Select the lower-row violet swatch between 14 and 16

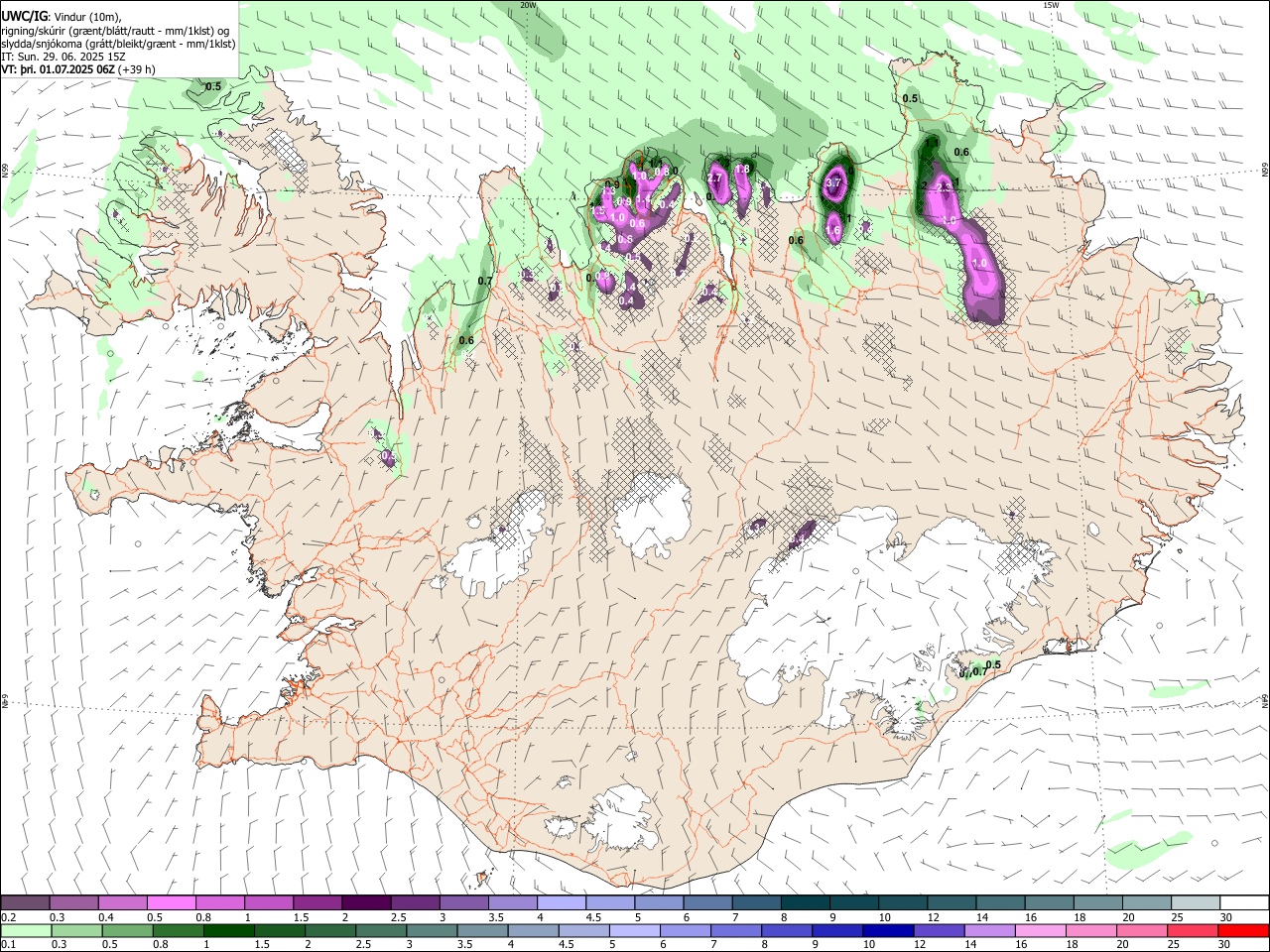[989, 930]
